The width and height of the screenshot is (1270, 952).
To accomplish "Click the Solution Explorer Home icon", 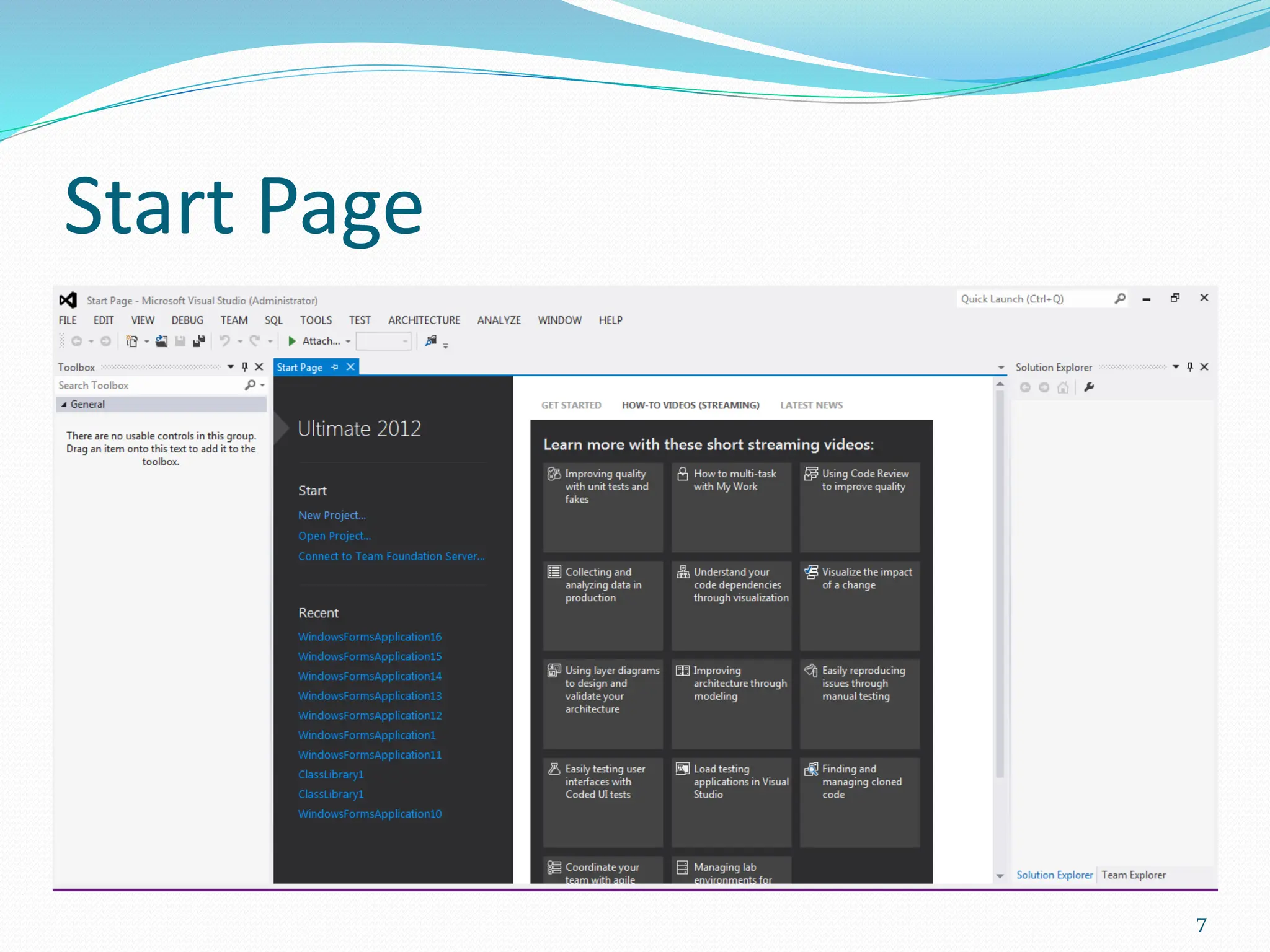I will (x=1063, y=387).
